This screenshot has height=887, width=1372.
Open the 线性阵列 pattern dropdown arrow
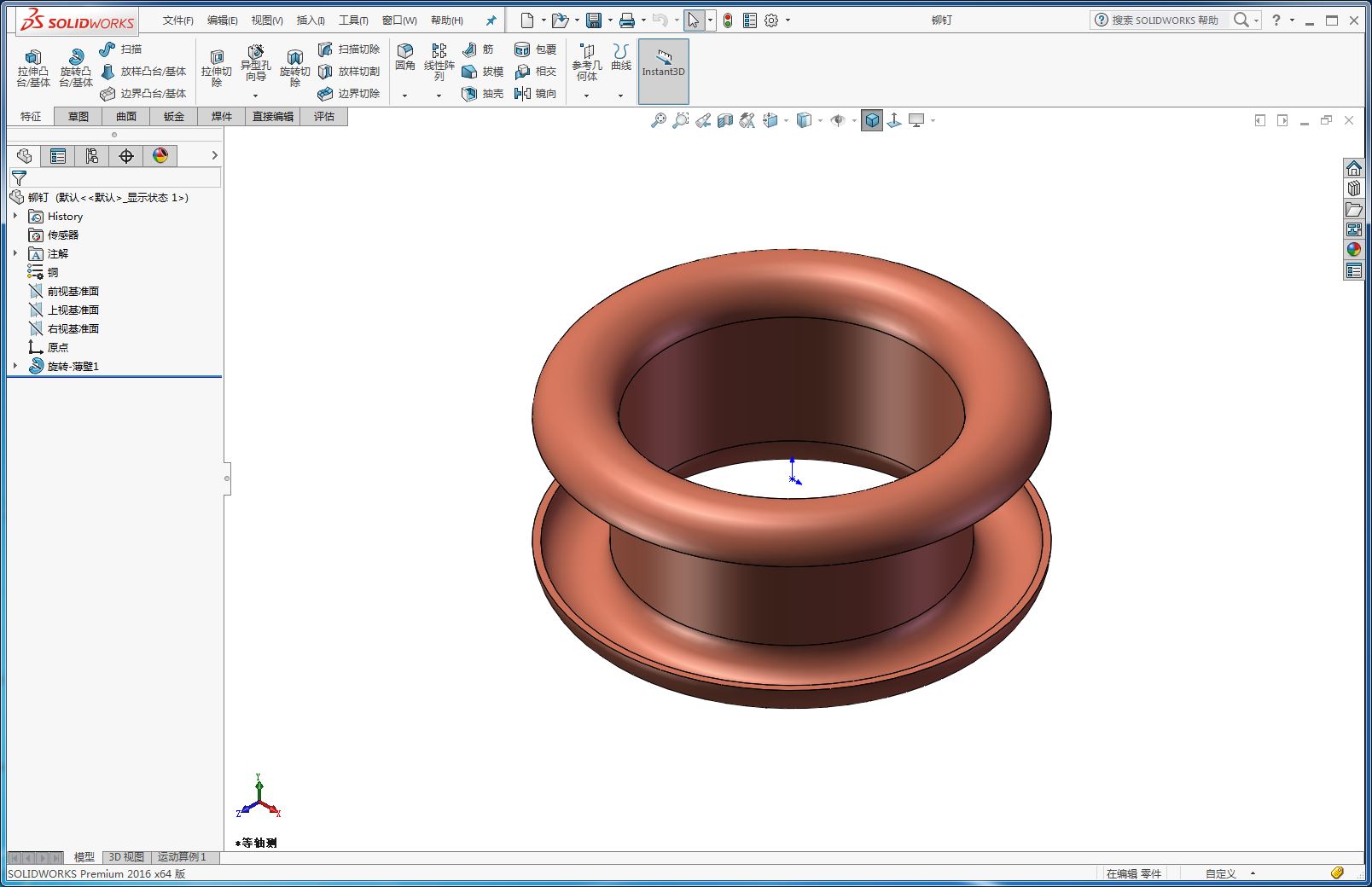pyautogui.click(x=439, y=96)
